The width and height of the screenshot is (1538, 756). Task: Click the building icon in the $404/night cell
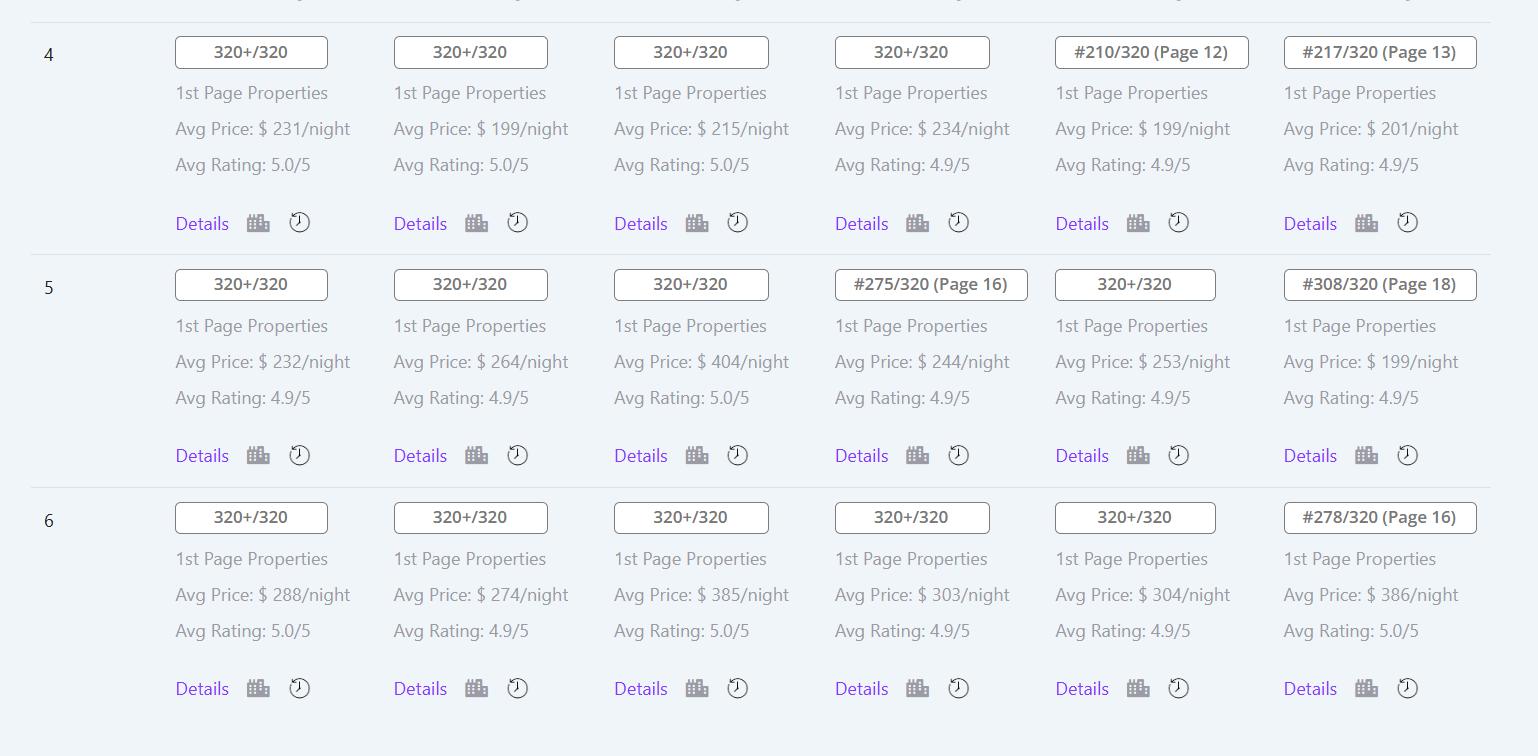pos(697,455)
